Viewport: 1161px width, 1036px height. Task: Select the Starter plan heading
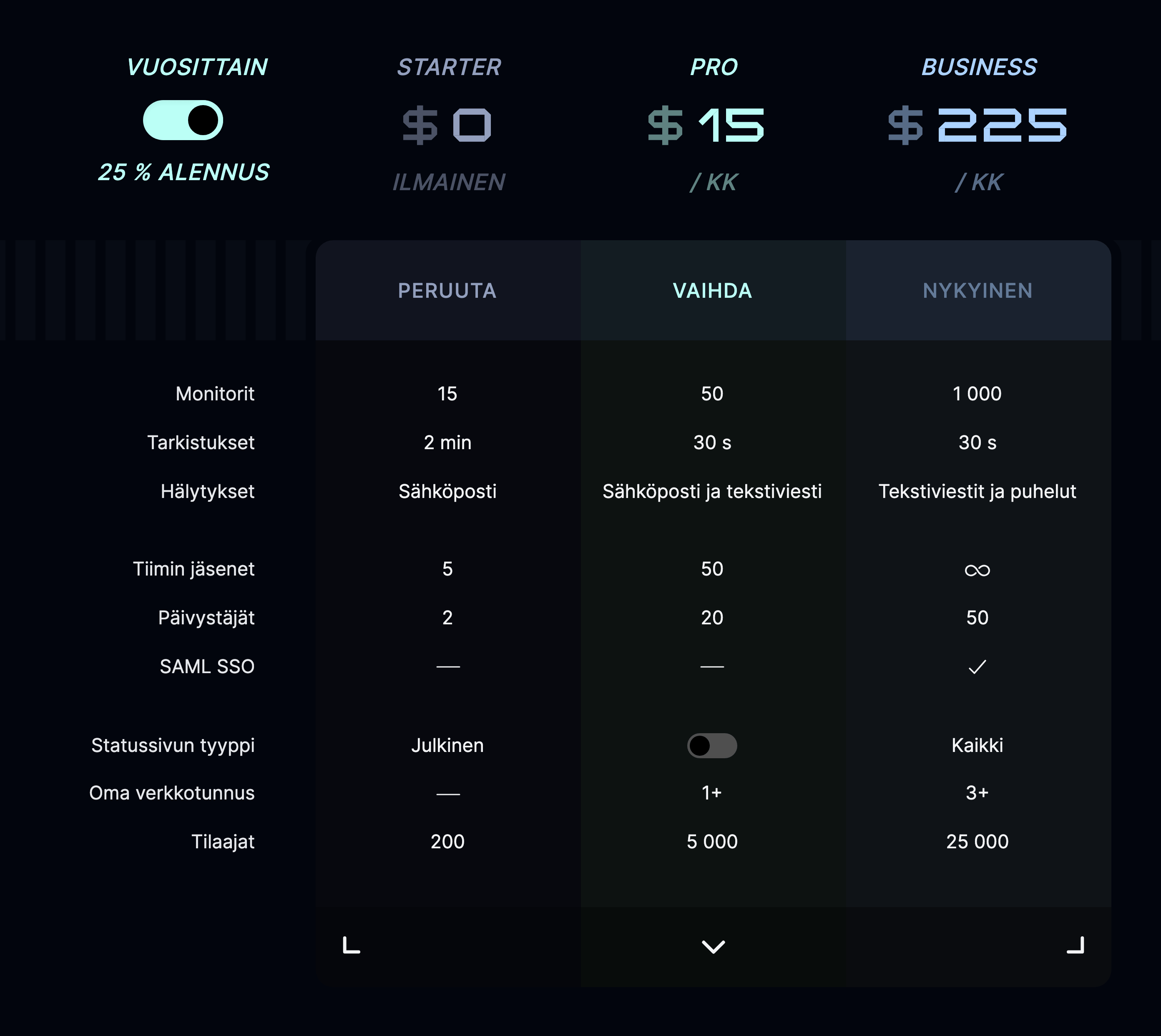[x=449, y=67]
